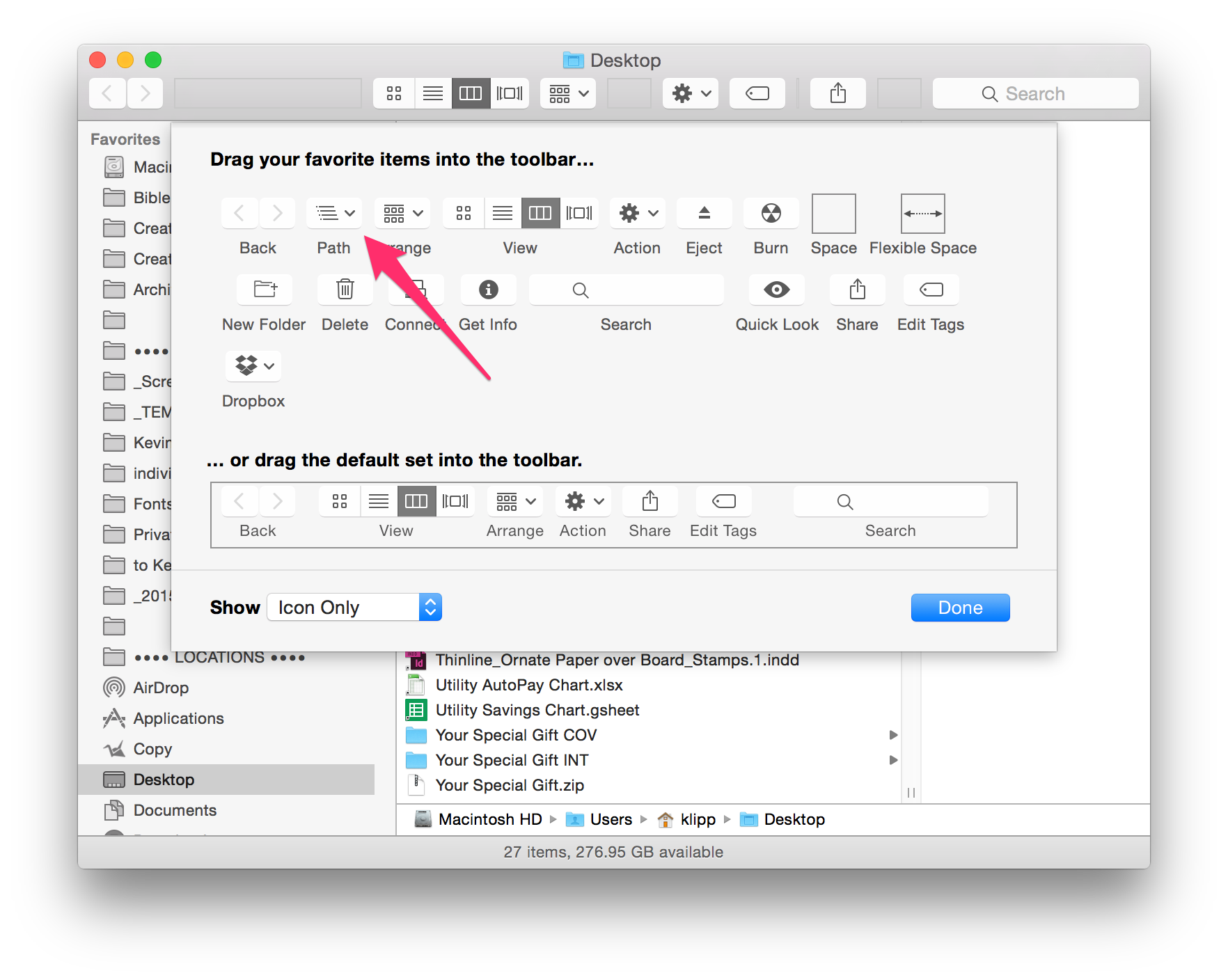Viewport: 1228px width, 980px height.
Task: Click the Share icon in default set
Action: (x=650, y=501)
